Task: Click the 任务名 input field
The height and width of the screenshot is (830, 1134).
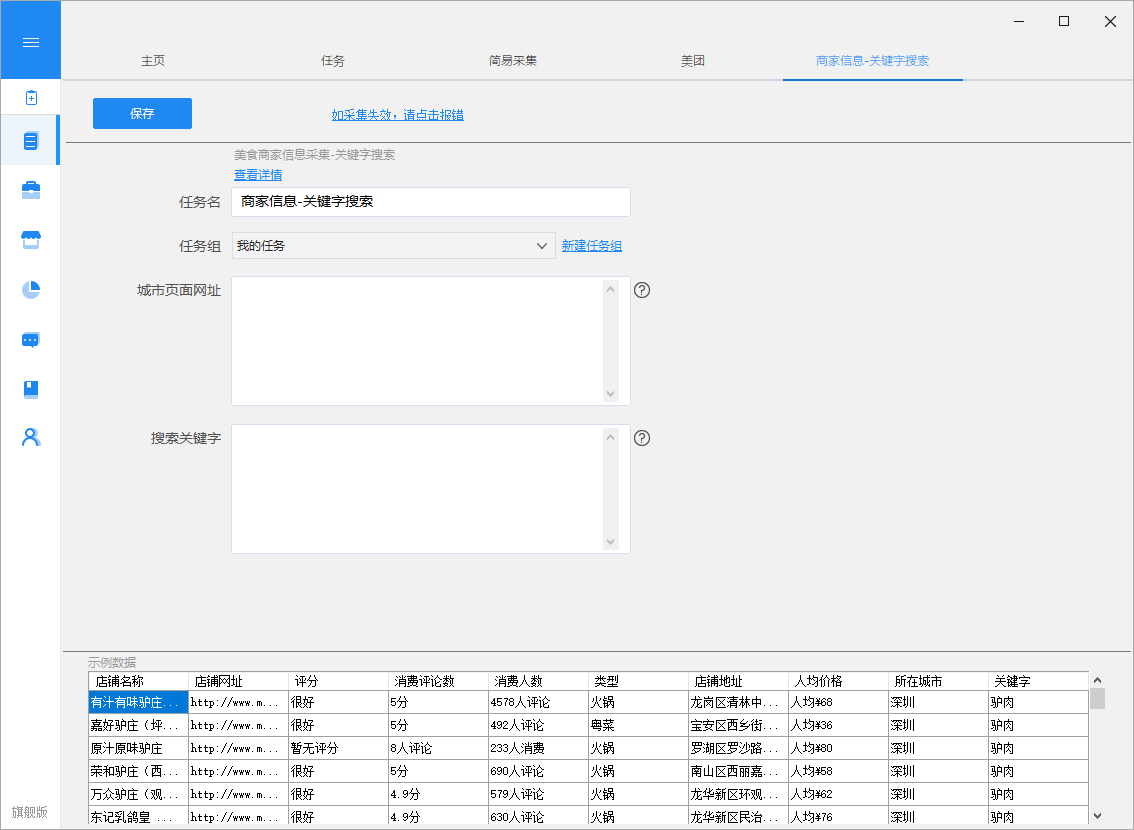Action: 431,202
